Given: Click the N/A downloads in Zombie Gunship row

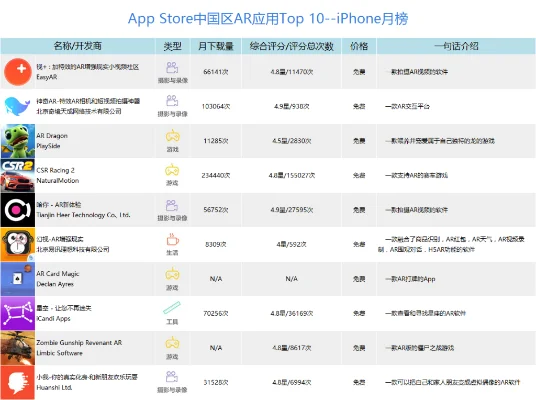Looking at the screenshot, I should click(216, 348).
